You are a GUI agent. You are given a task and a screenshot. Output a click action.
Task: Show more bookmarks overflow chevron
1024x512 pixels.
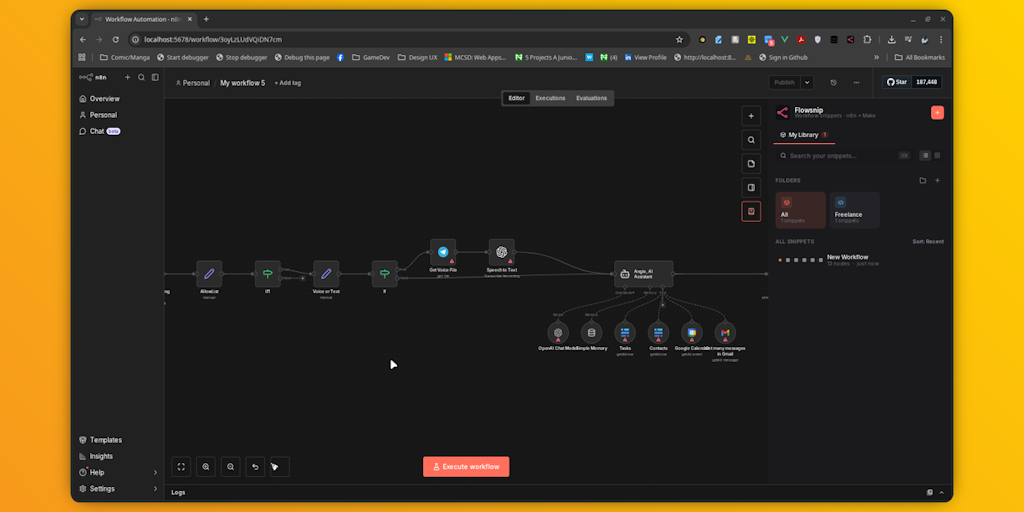point(876,57)
